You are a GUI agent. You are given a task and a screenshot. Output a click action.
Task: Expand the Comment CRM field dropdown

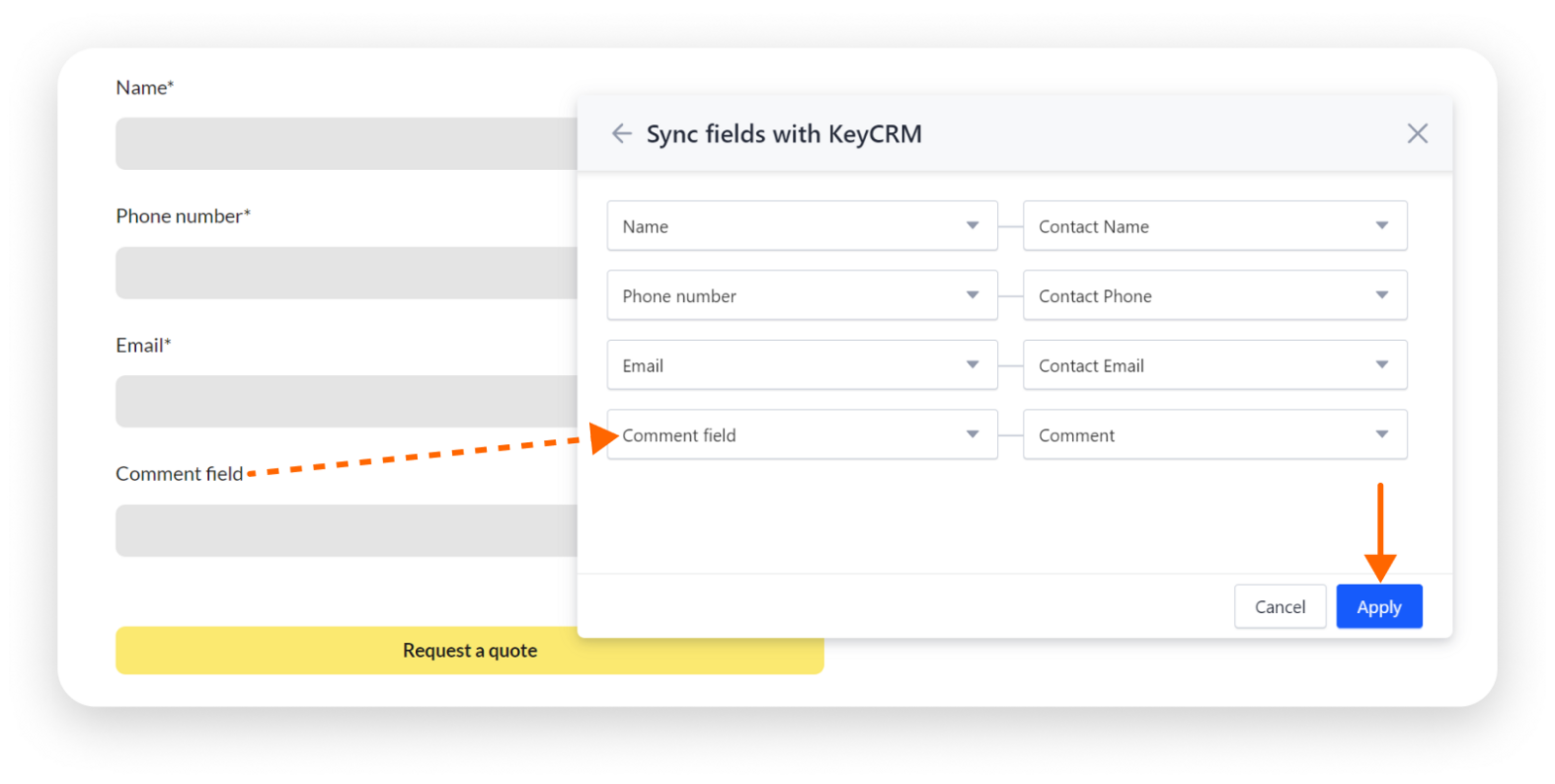(1214, 435)
